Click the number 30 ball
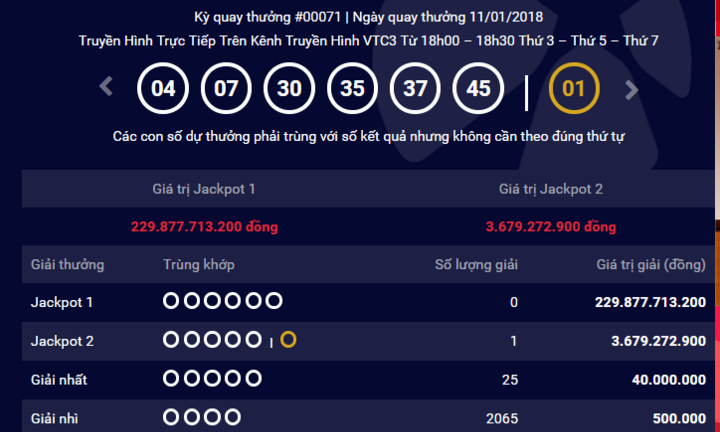This screenshot has height=432, width=720. tap(289, 89)
